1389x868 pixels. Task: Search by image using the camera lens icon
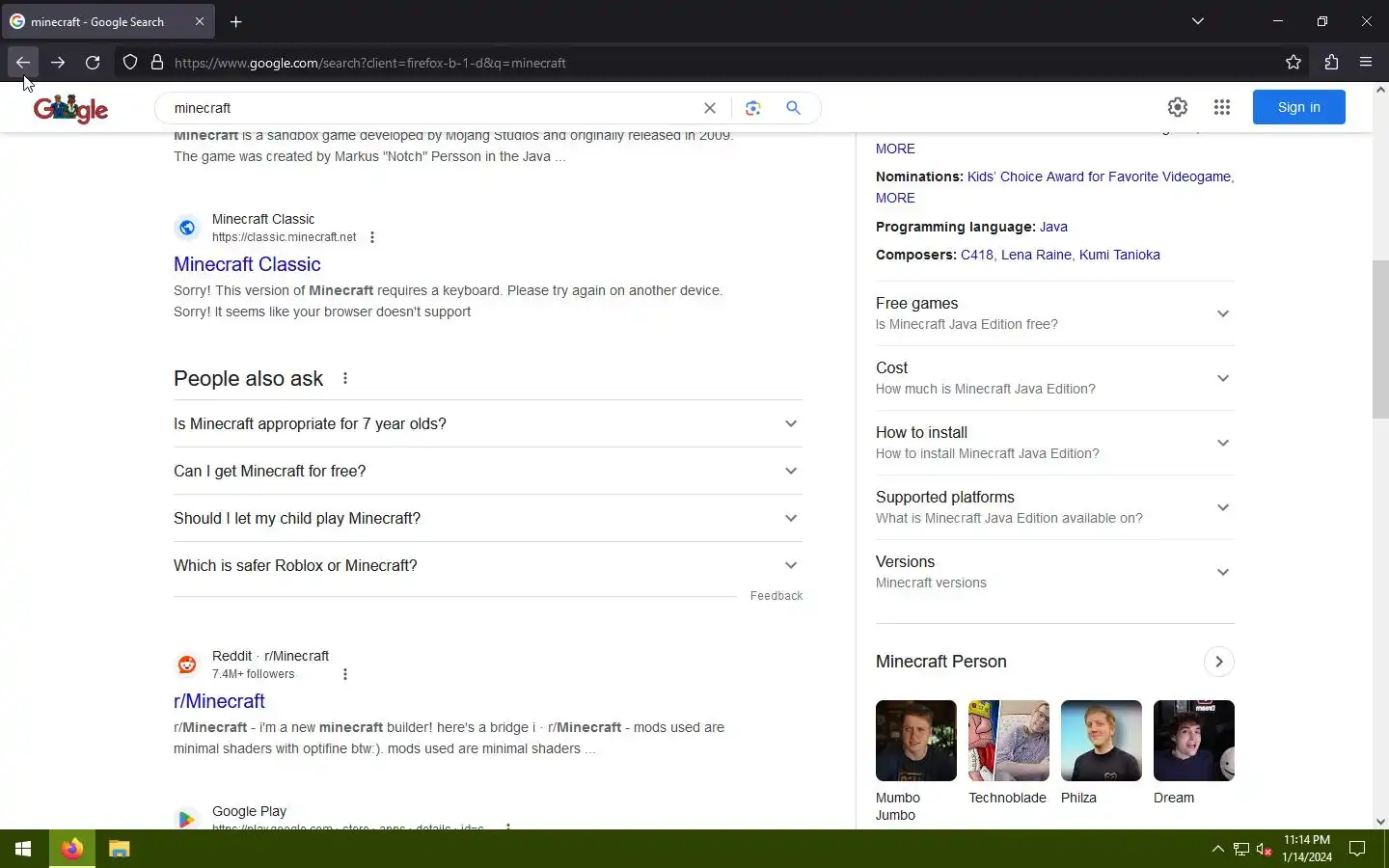753,108
